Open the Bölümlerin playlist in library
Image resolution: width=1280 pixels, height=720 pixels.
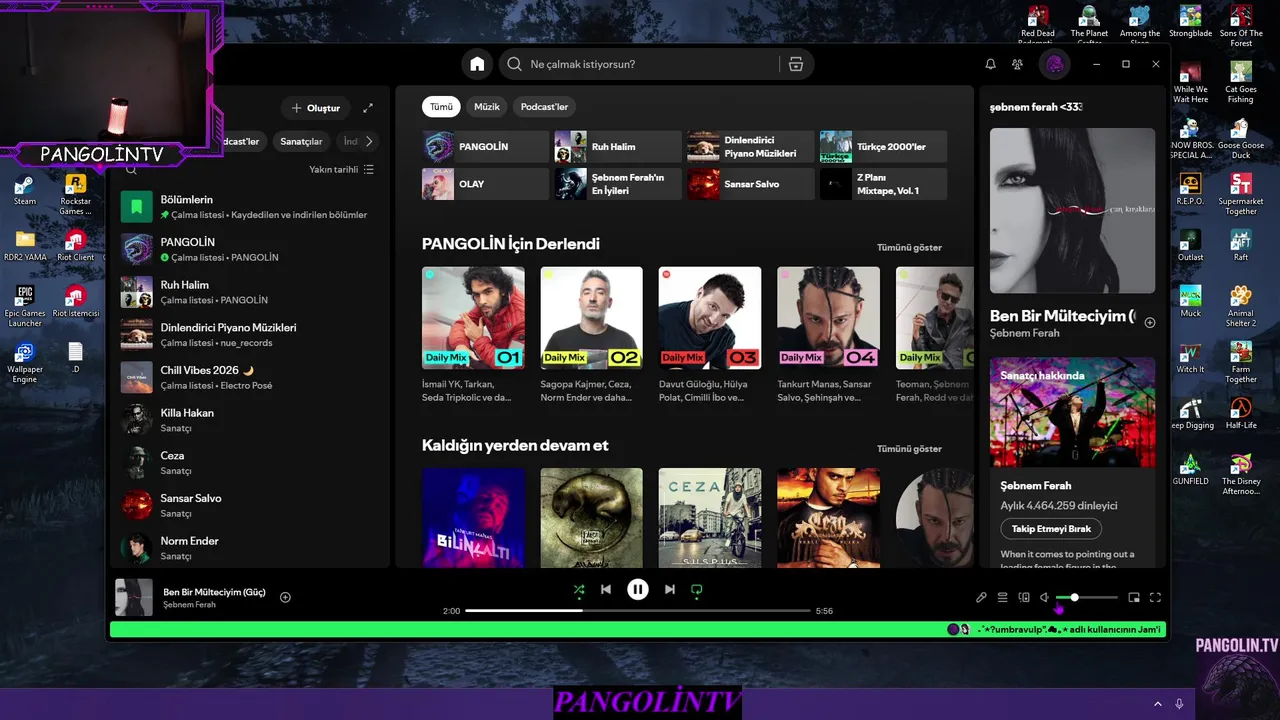pyautogui.click(x=248, y=206)
